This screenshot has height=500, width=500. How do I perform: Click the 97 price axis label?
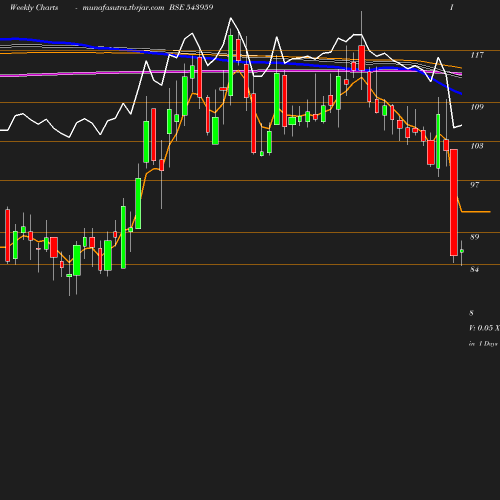(x=475, y=185)
